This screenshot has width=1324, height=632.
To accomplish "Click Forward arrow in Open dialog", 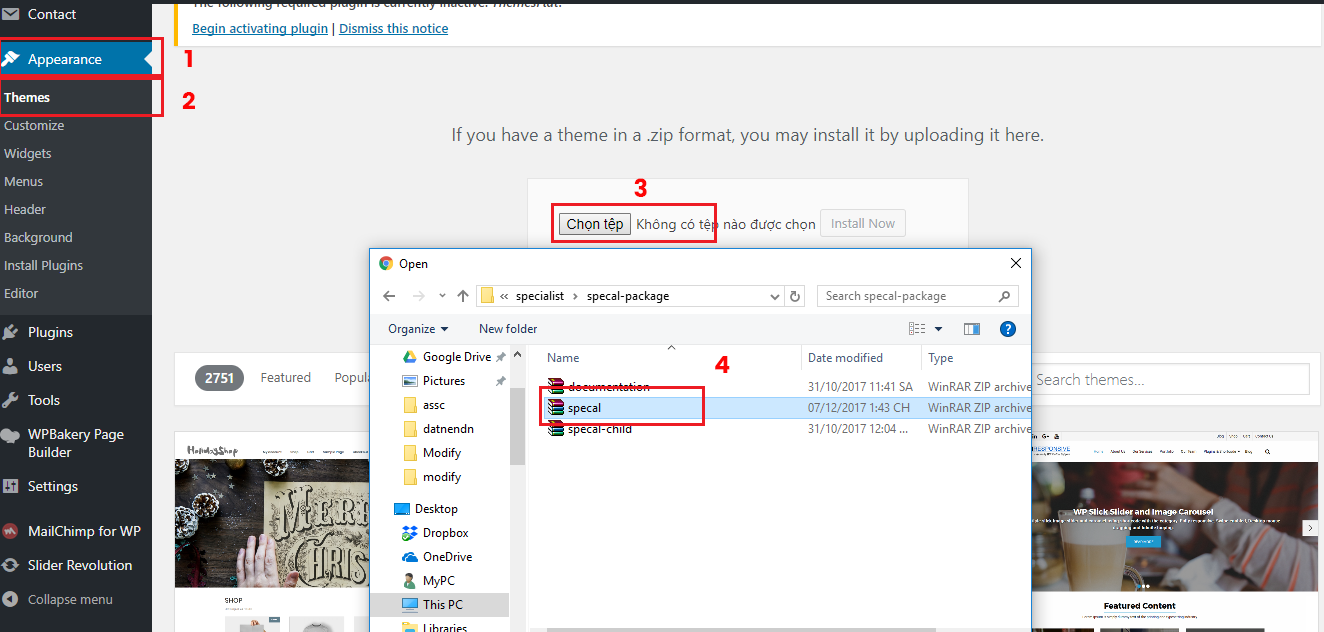I will (420, 296).
